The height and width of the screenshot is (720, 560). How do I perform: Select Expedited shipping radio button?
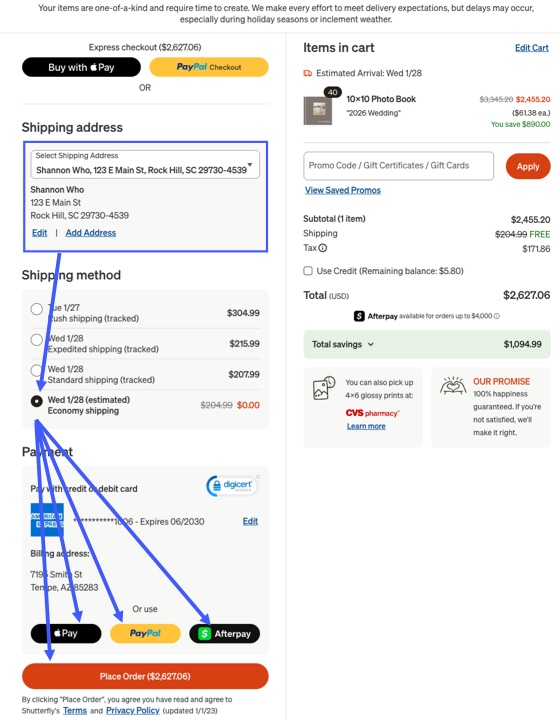(37, 340)
